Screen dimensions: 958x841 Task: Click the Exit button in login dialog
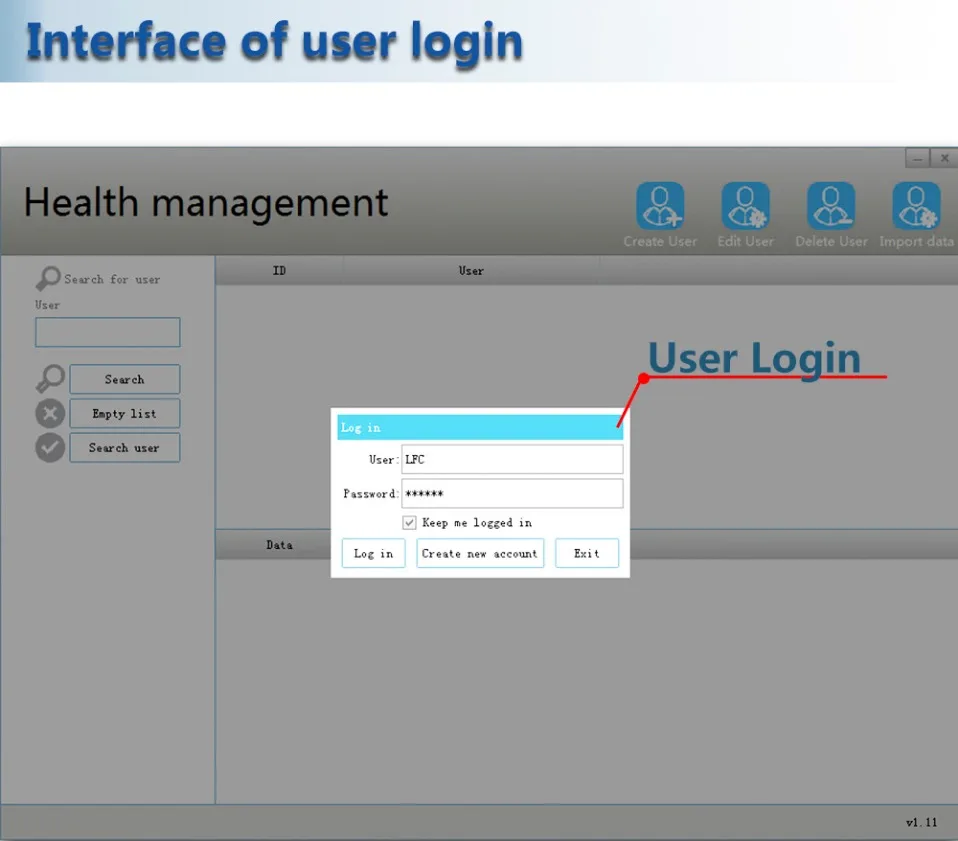click(x=587, y=553)
